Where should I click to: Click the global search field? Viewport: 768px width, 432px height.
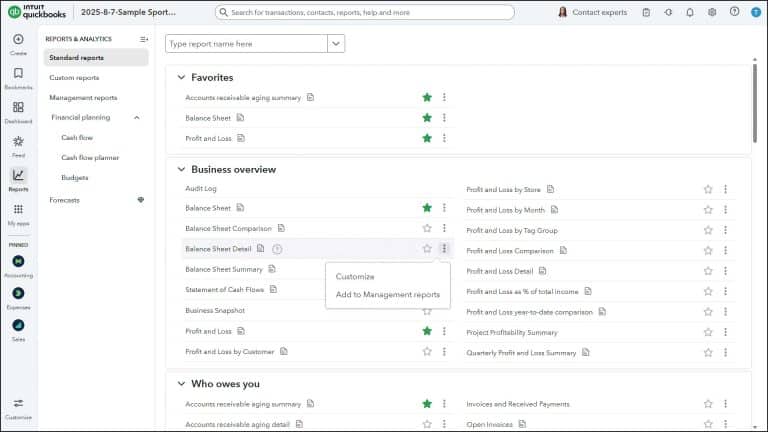click(x=365, y=12)
